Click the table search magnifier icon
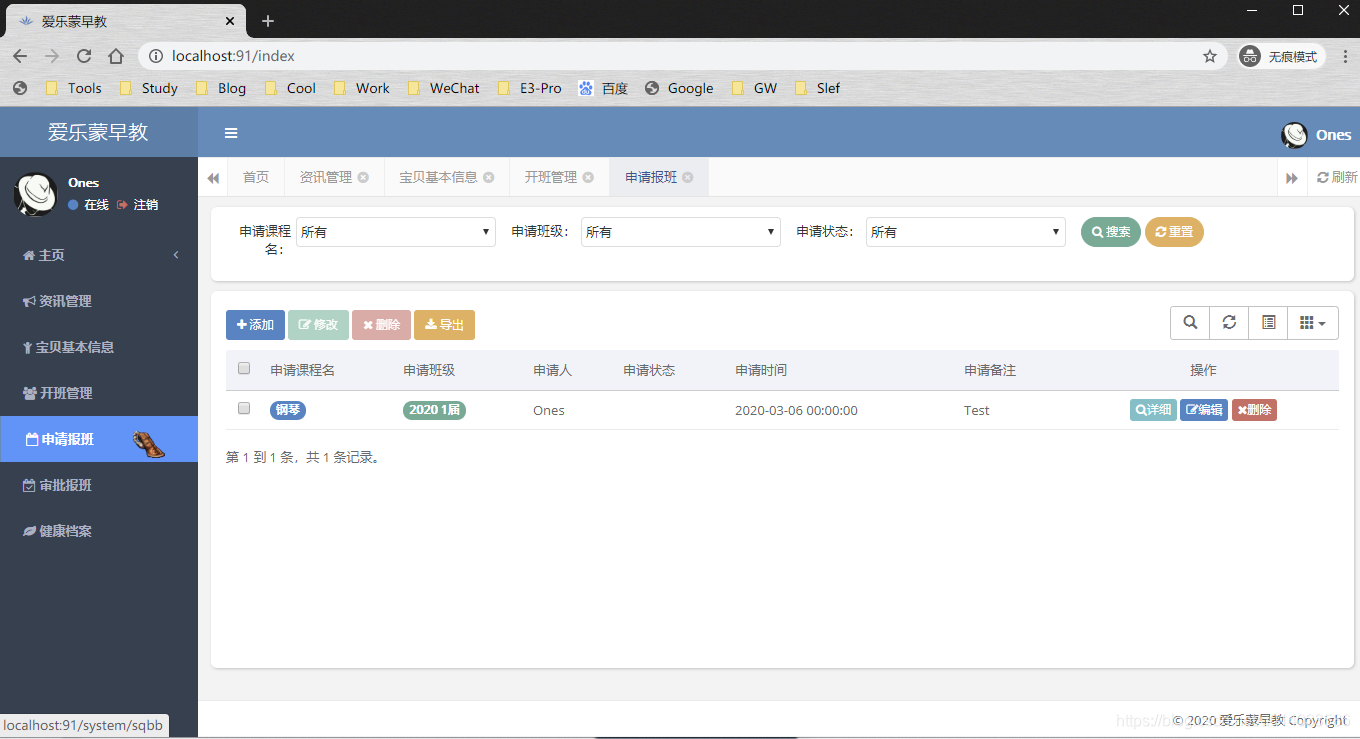1360x739 pixels. click(x=1190, y=323)
